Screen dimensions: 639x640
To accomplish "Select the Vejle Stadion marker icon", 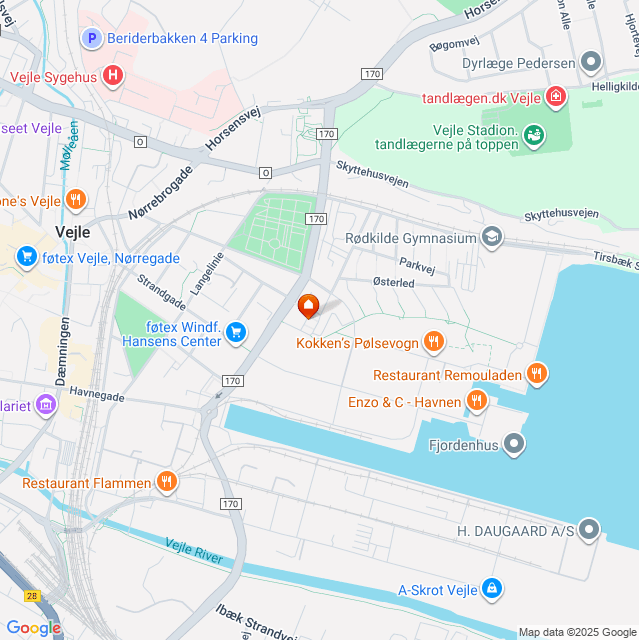I will click(x=534, y=135).
